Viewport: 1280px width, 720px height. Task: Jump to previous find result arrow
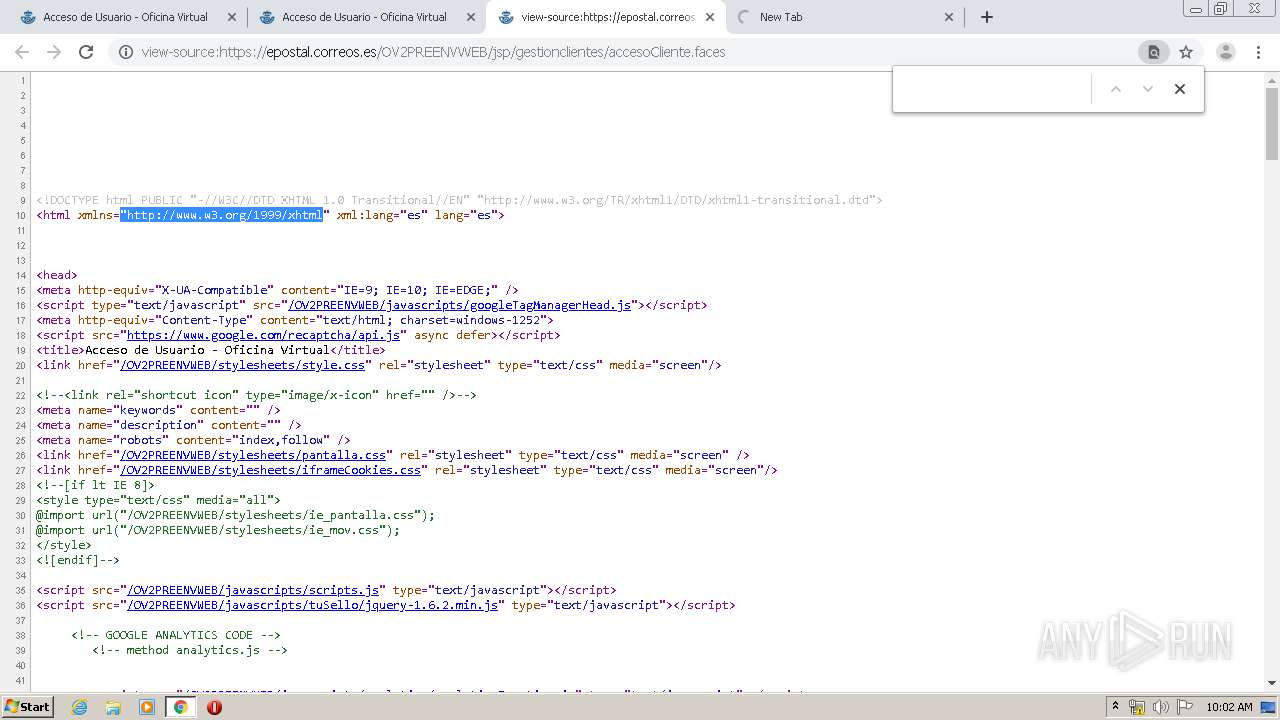pos(1116,89)
